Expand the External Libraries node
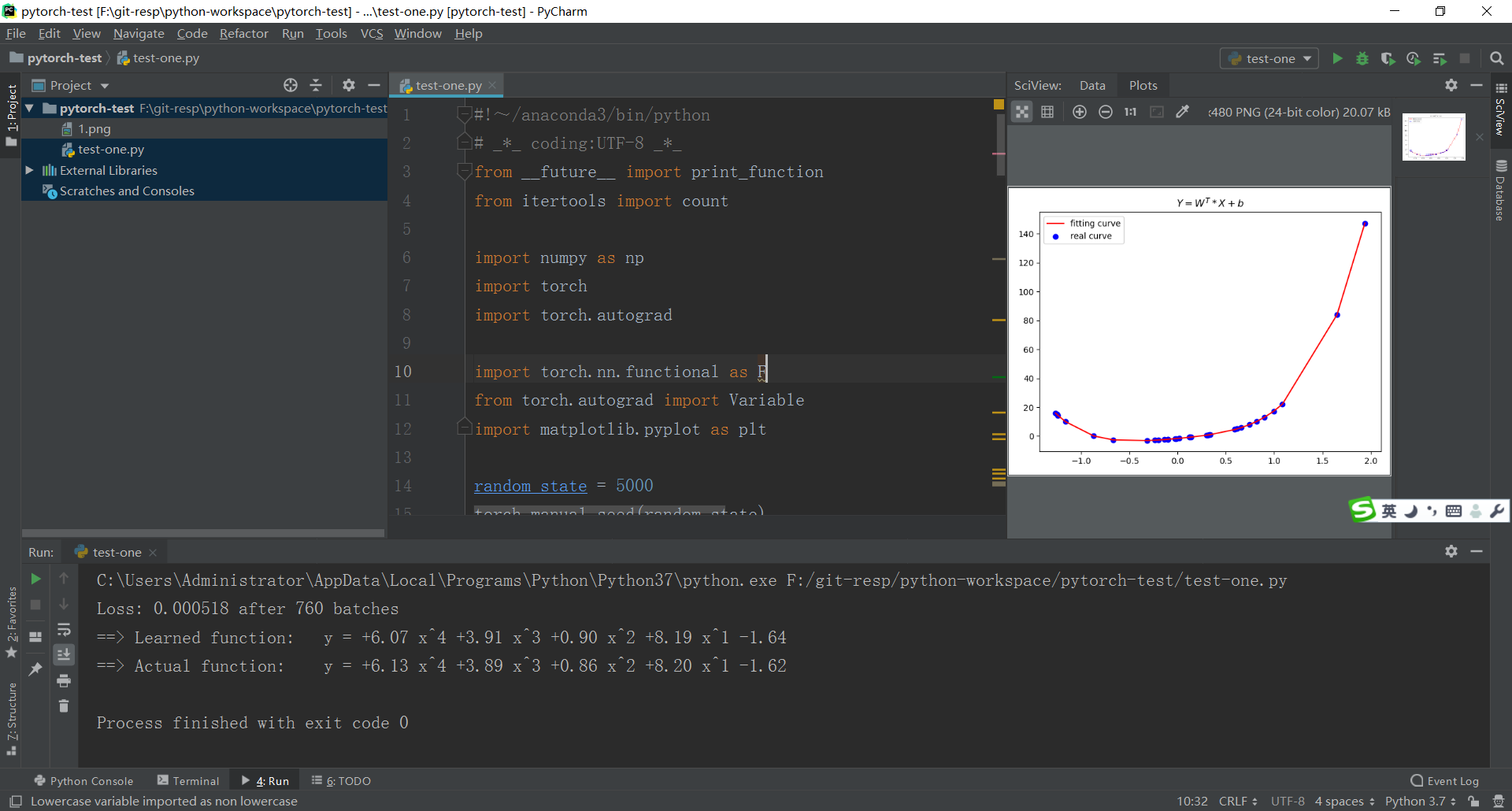The width and height of the screenshot is (1512, 811). coord(29,170)
